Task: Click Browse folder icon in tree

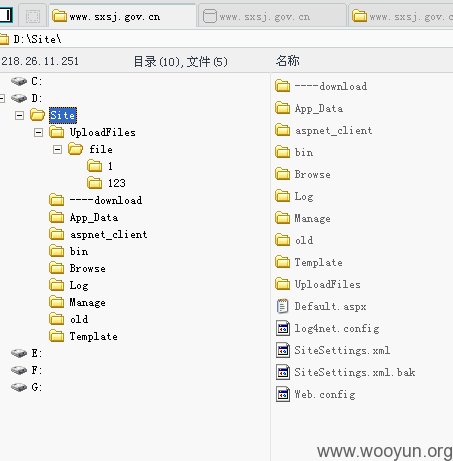Action: [57, 268]
